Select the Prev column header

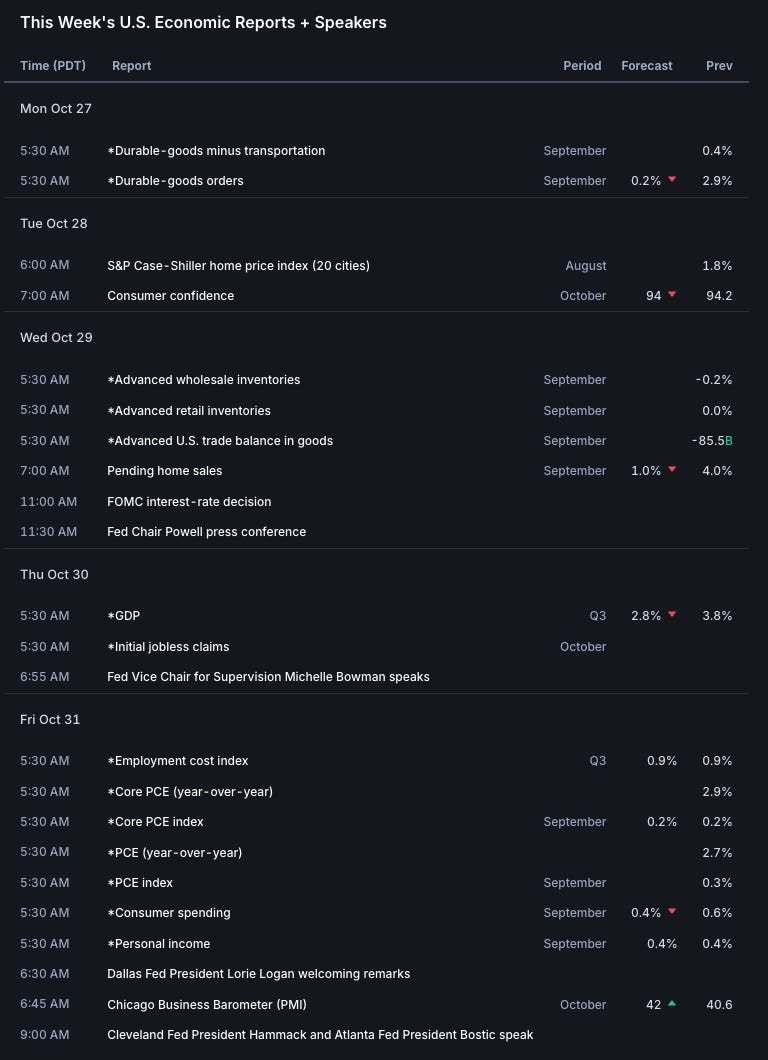(719, 66)
